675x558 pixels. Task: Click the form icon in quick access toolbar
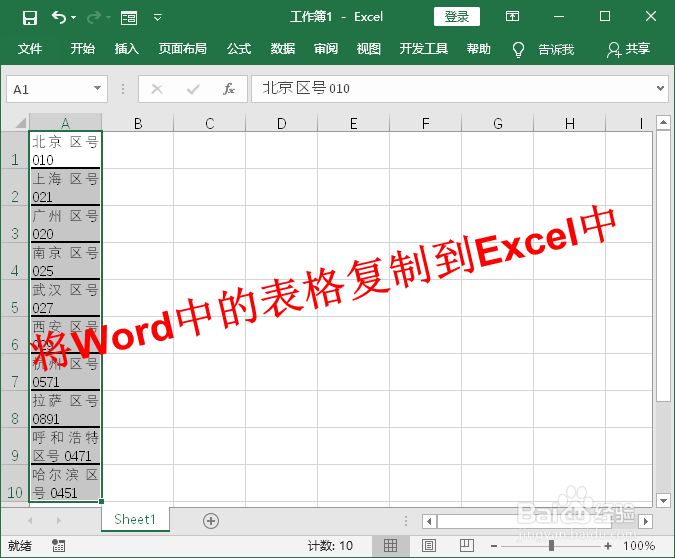[129, 18]
